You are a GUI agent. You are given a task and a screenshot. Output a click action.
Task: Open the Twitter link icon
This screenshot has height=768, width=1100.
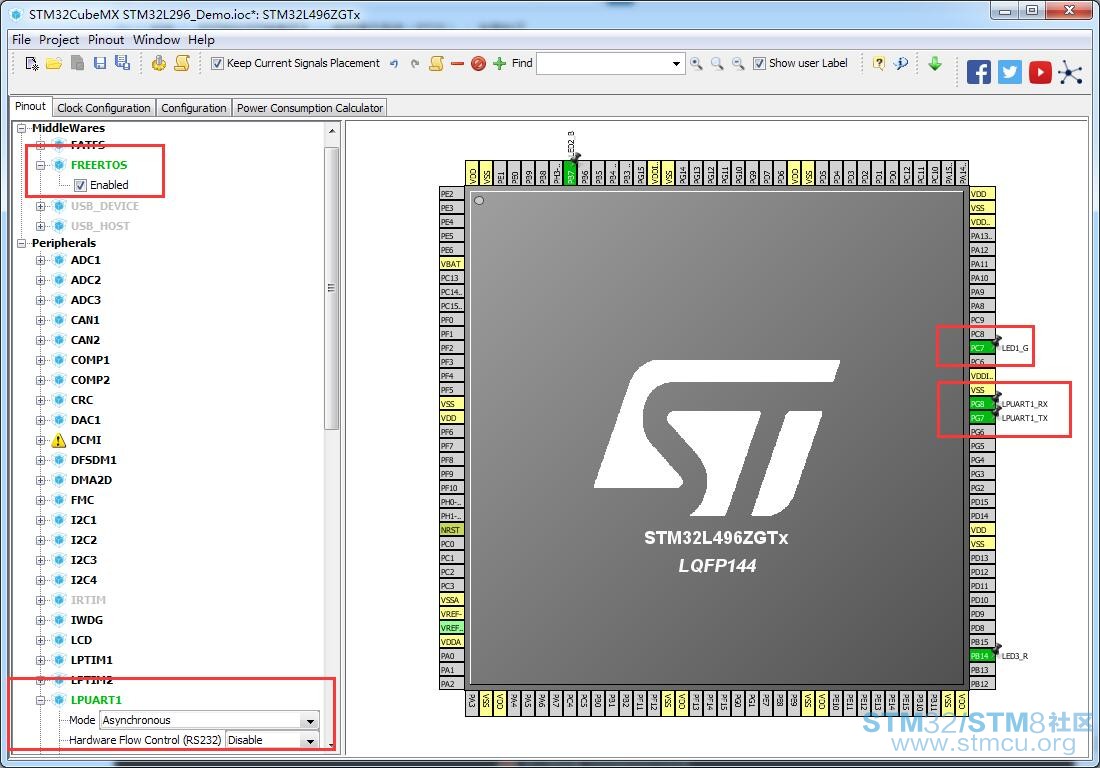[x=1010, y=72]
